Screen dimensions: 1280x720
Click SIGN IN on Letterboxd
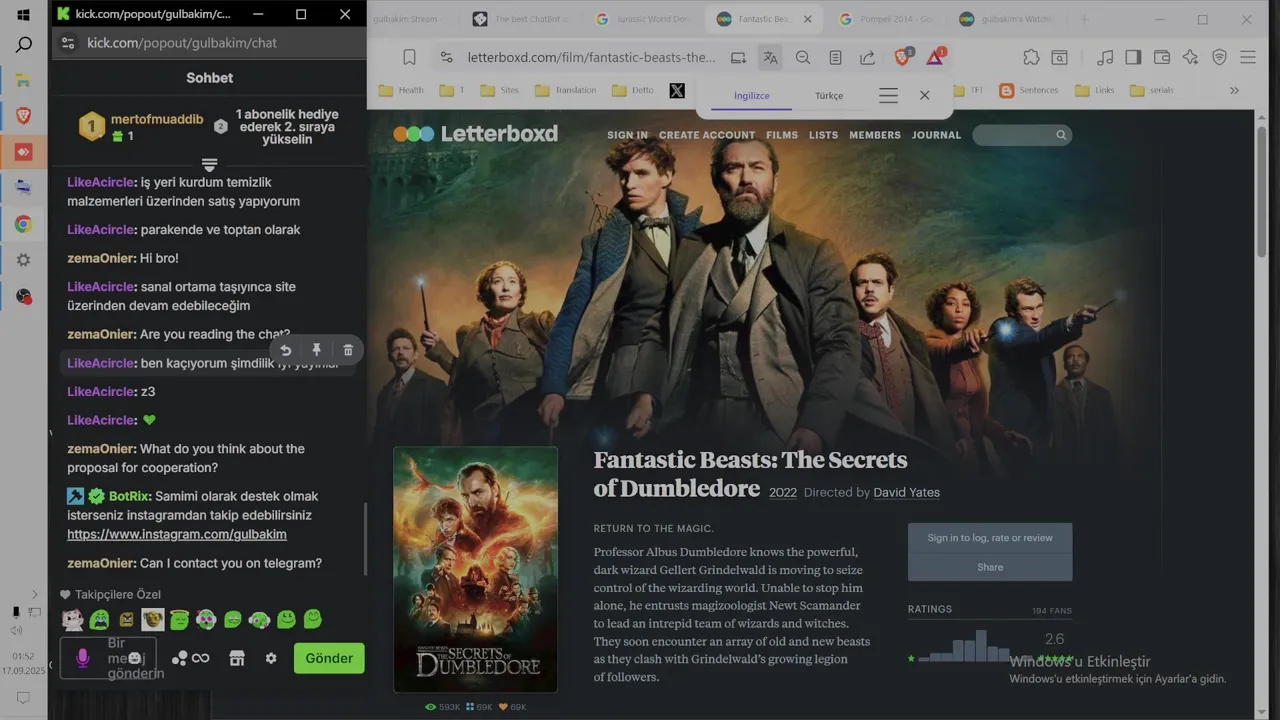(x=627, y=135)
